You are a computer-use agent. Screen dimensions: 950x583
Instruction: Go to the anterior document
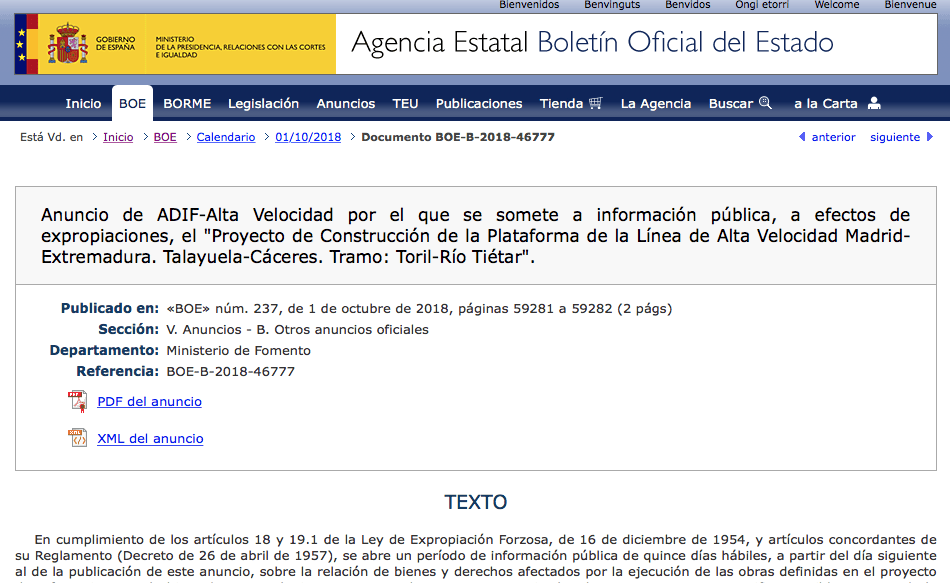pyautogui.click(x=833, y=137)
